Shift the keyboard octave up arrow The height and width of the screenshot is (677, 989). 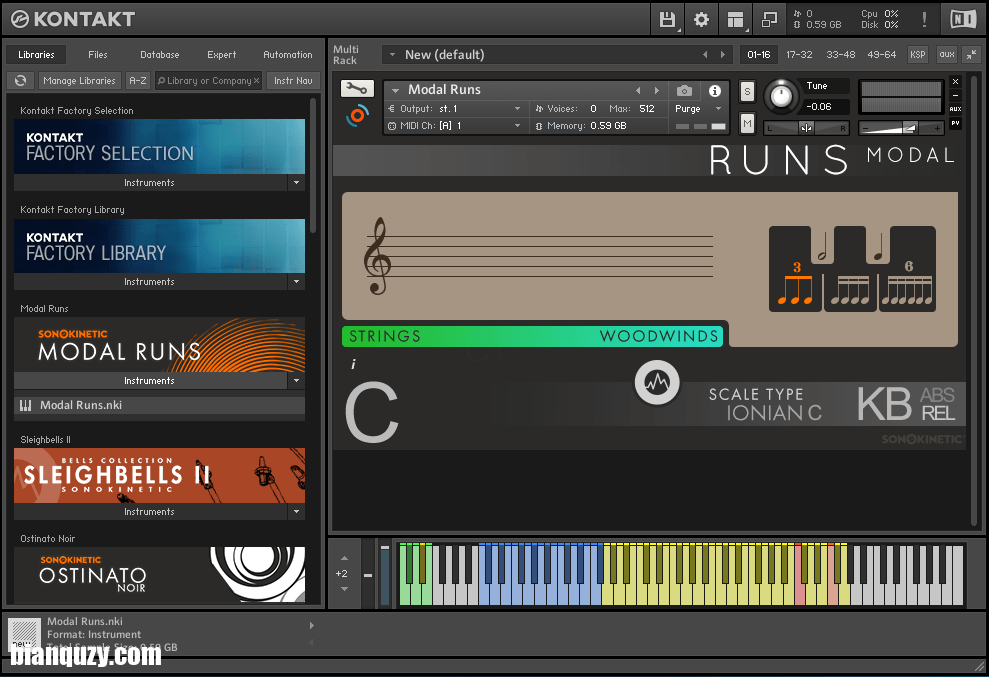point(344,558)
